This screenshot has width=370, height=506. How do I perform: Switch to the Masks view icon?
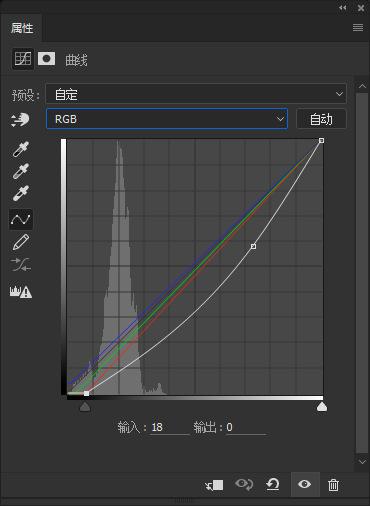pyautogui.click(x=46, y=59)
